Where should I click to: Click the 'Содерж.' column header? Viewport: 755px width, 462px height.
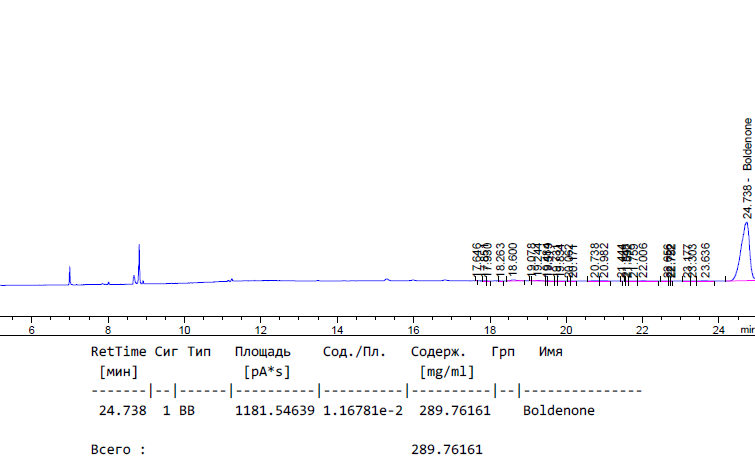pyautogui.click(x=438, y=352)
